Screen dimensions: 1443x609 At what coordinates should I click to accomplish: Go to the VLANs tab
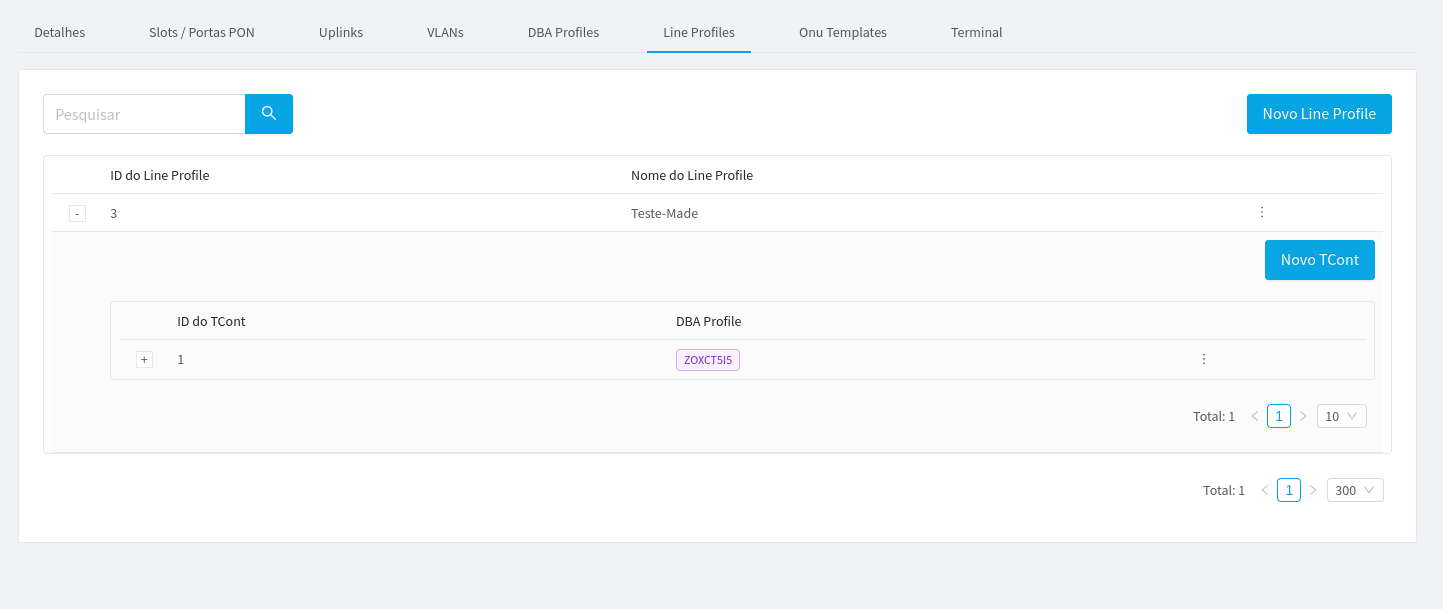(x=444, y=32)
